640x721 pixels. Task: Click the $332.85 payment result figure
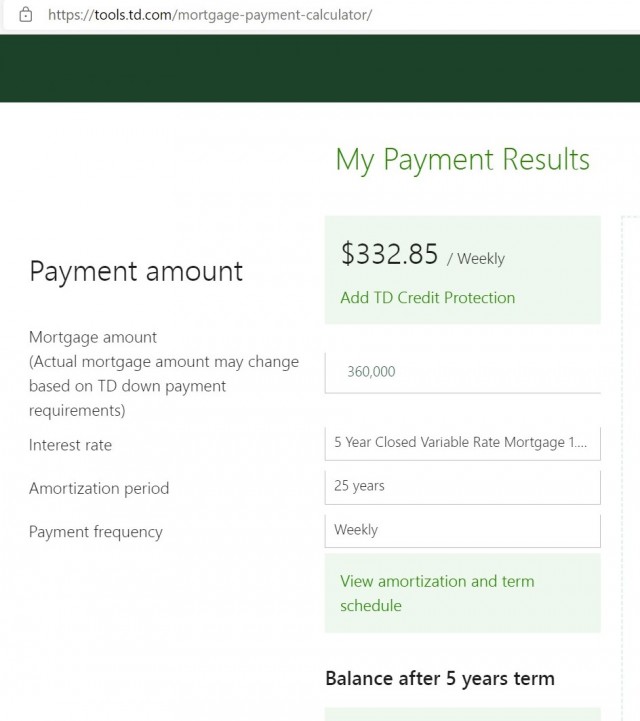pos(390,255)
